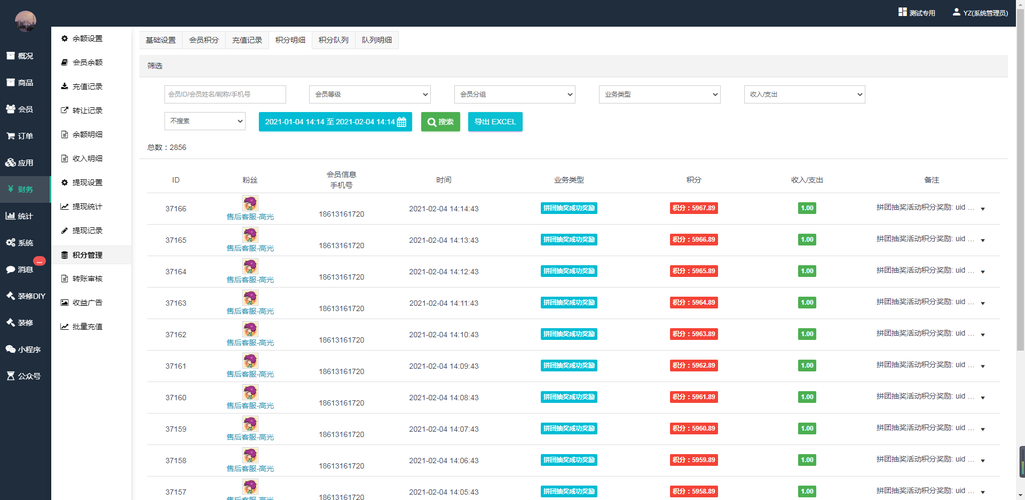Click the calendar icon in date range picker
The image size is (1025, 500).
[x=402, y=122]
